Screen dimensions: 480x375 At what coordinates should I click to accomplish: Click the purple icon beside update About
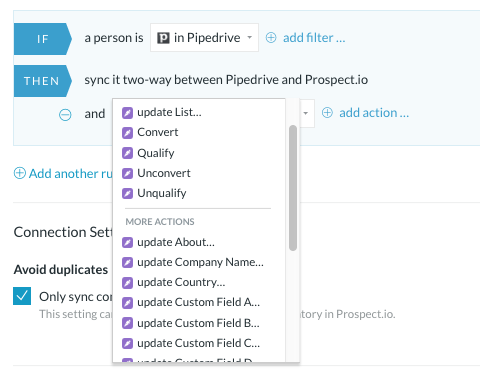coord(127,242)
